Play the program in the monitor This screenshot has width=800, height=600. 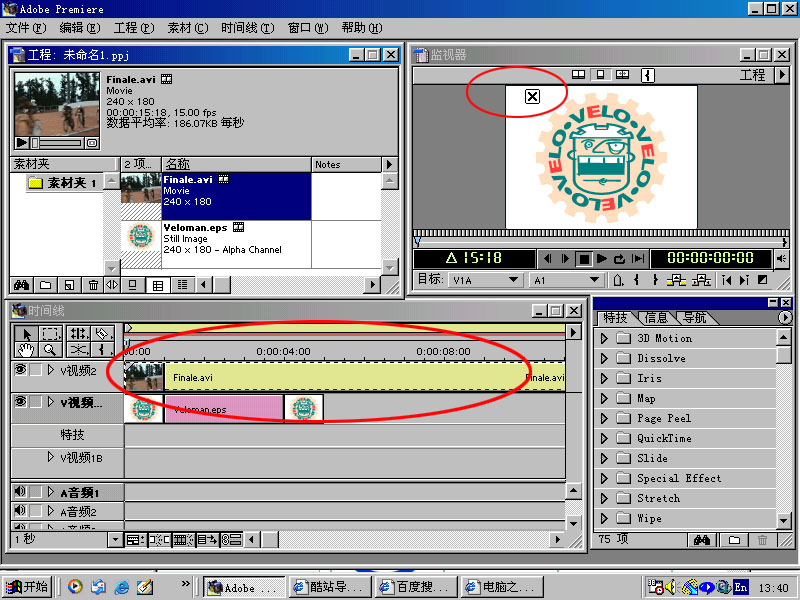[602, 259]
